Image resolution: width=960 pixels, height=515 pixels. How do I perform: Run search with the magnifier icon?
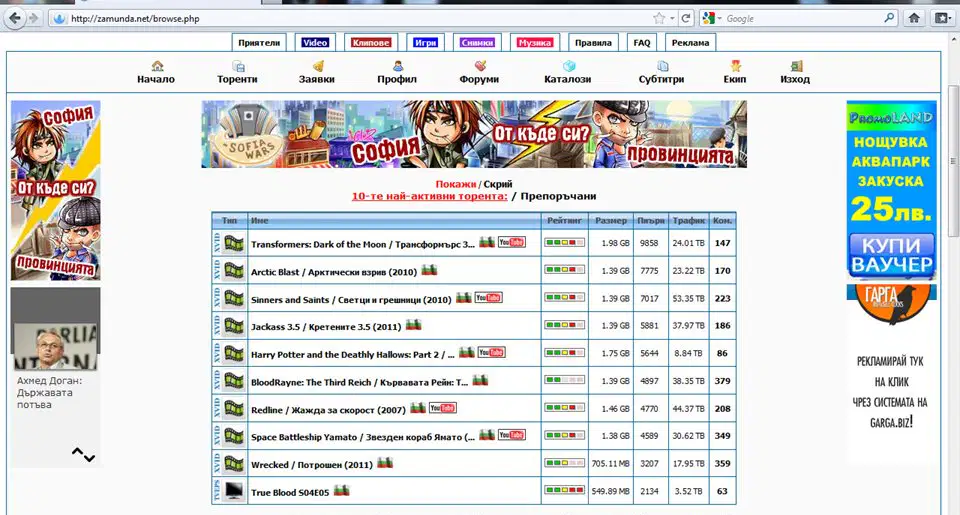coord(890,18)
